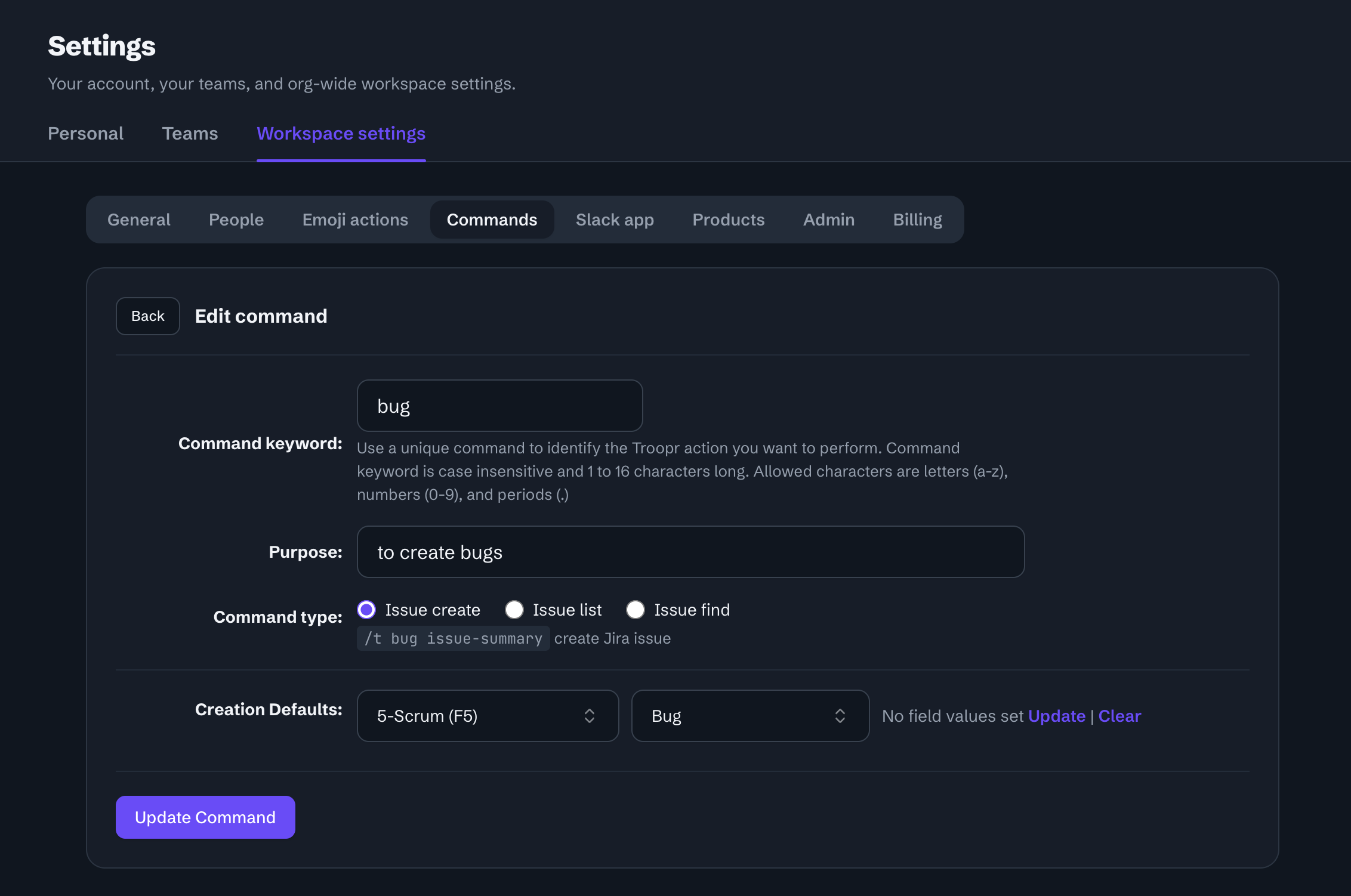
Task: Click the chevron icon on Bug selector
Action: coord(840,716)
